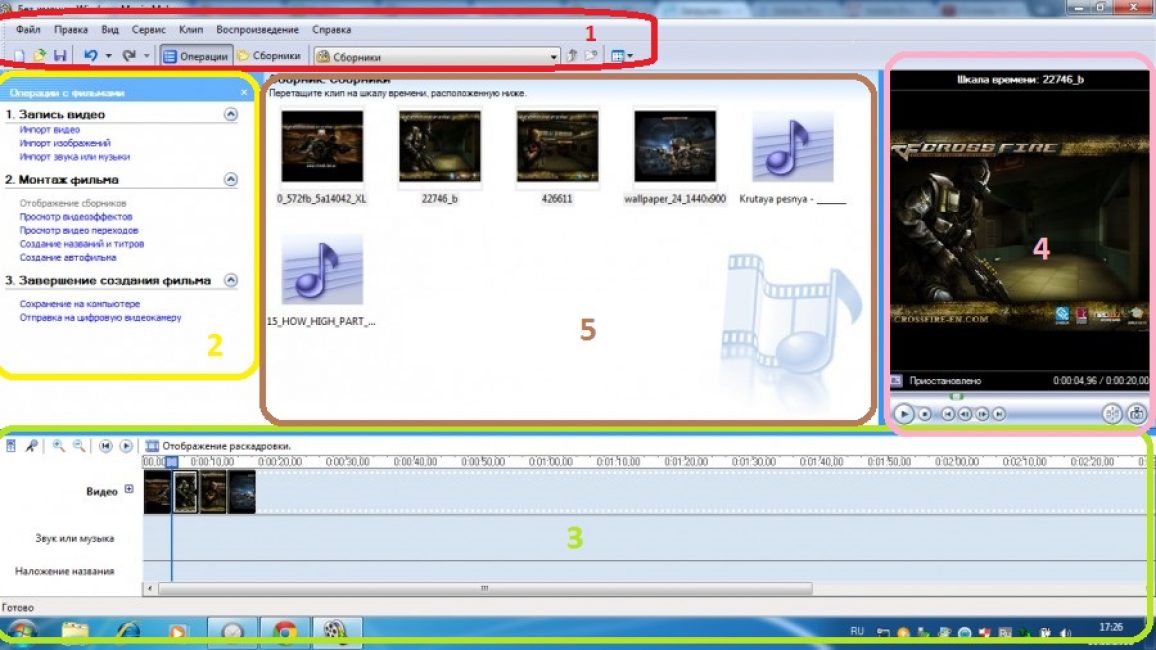Click the Split Clip icon

(x=1112, y=414)
